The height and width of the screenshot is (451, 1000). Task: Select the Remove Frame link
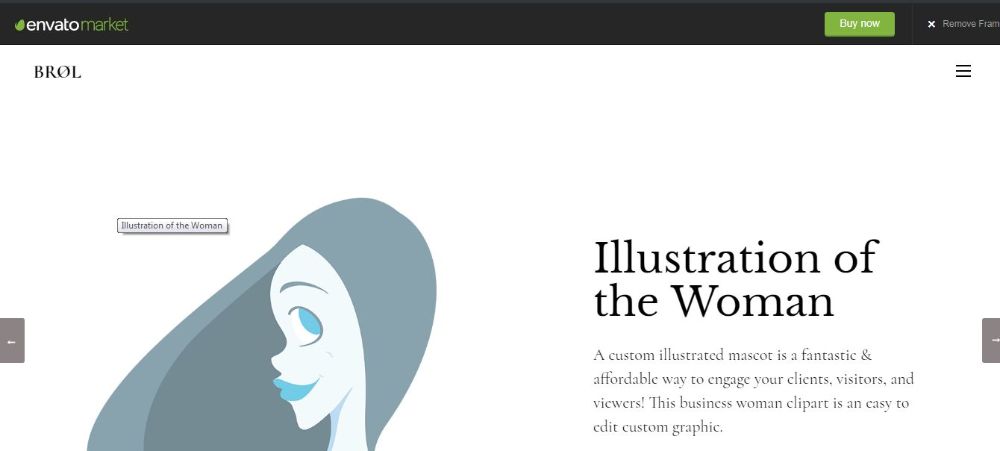tap(971, 24)
